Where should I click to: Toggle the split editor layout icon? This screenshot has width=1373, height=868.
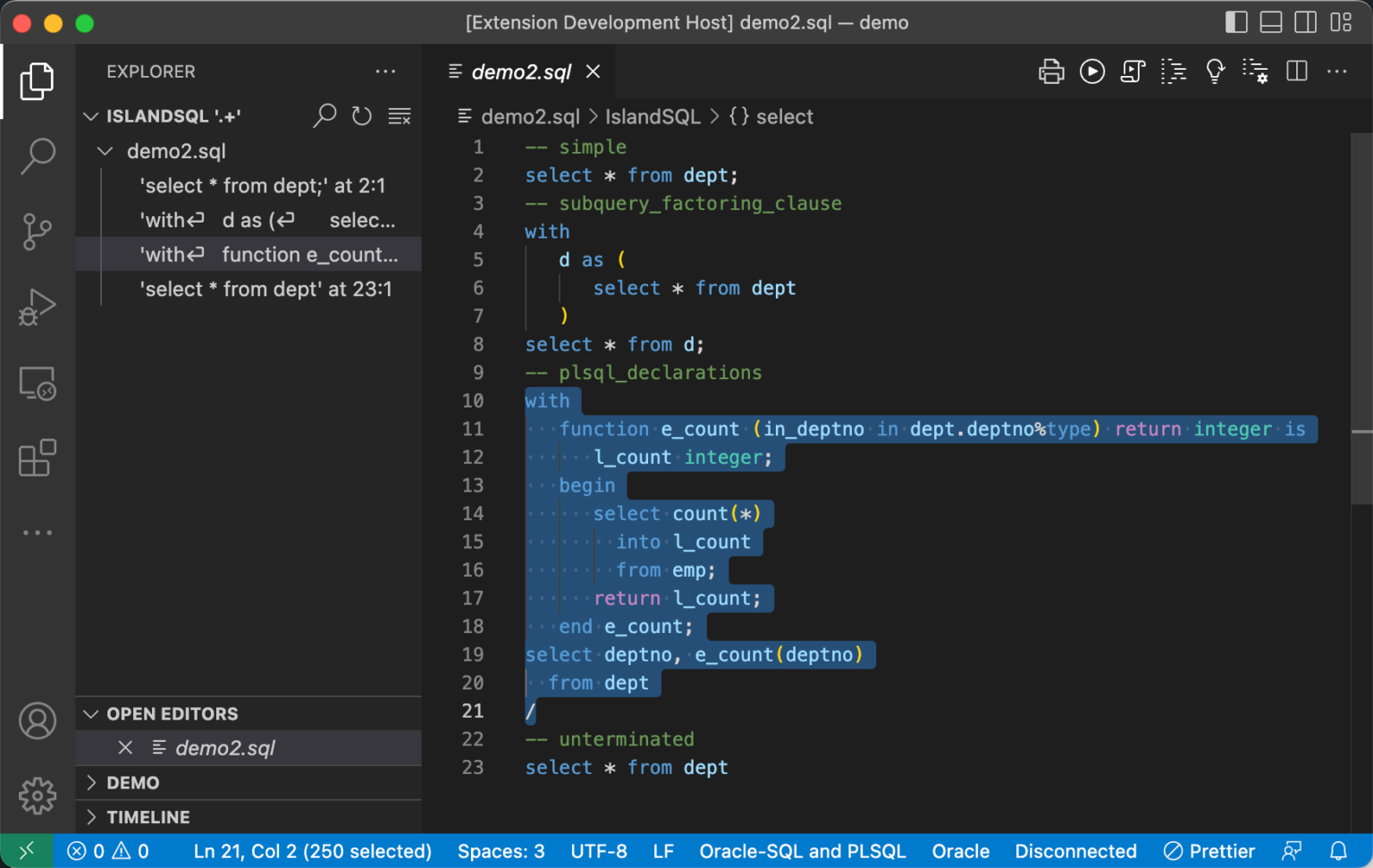tap(1297, 72)
